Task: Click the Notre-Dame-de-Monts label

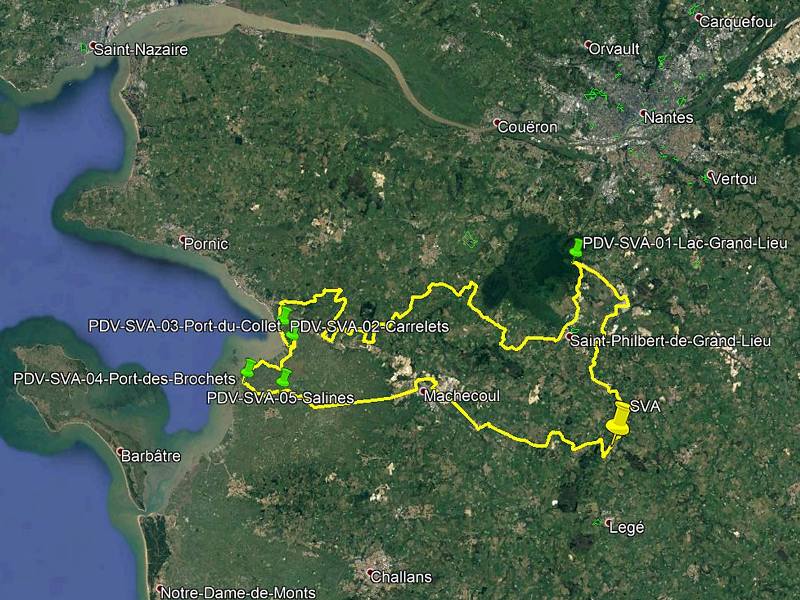Action: (238, 592)
